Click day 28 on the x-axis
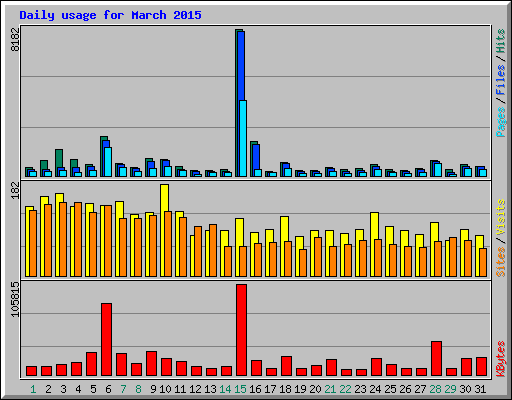Screen dimensions: 512x400 click(x=435, y=389)
